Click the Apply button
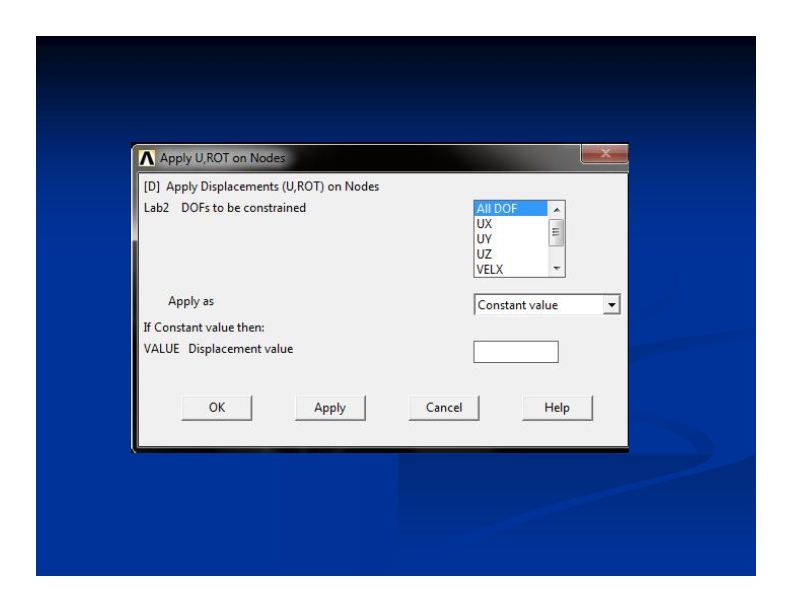 330,408
